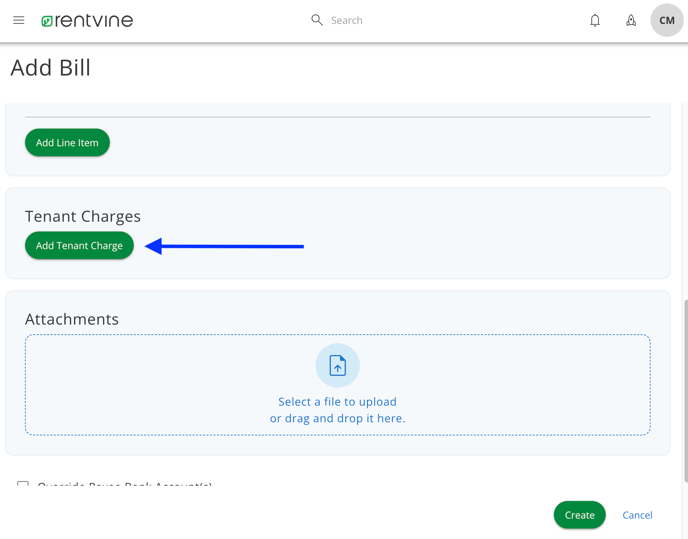
Task: Open the hamburger navigation menu
Action: point(18,20)
